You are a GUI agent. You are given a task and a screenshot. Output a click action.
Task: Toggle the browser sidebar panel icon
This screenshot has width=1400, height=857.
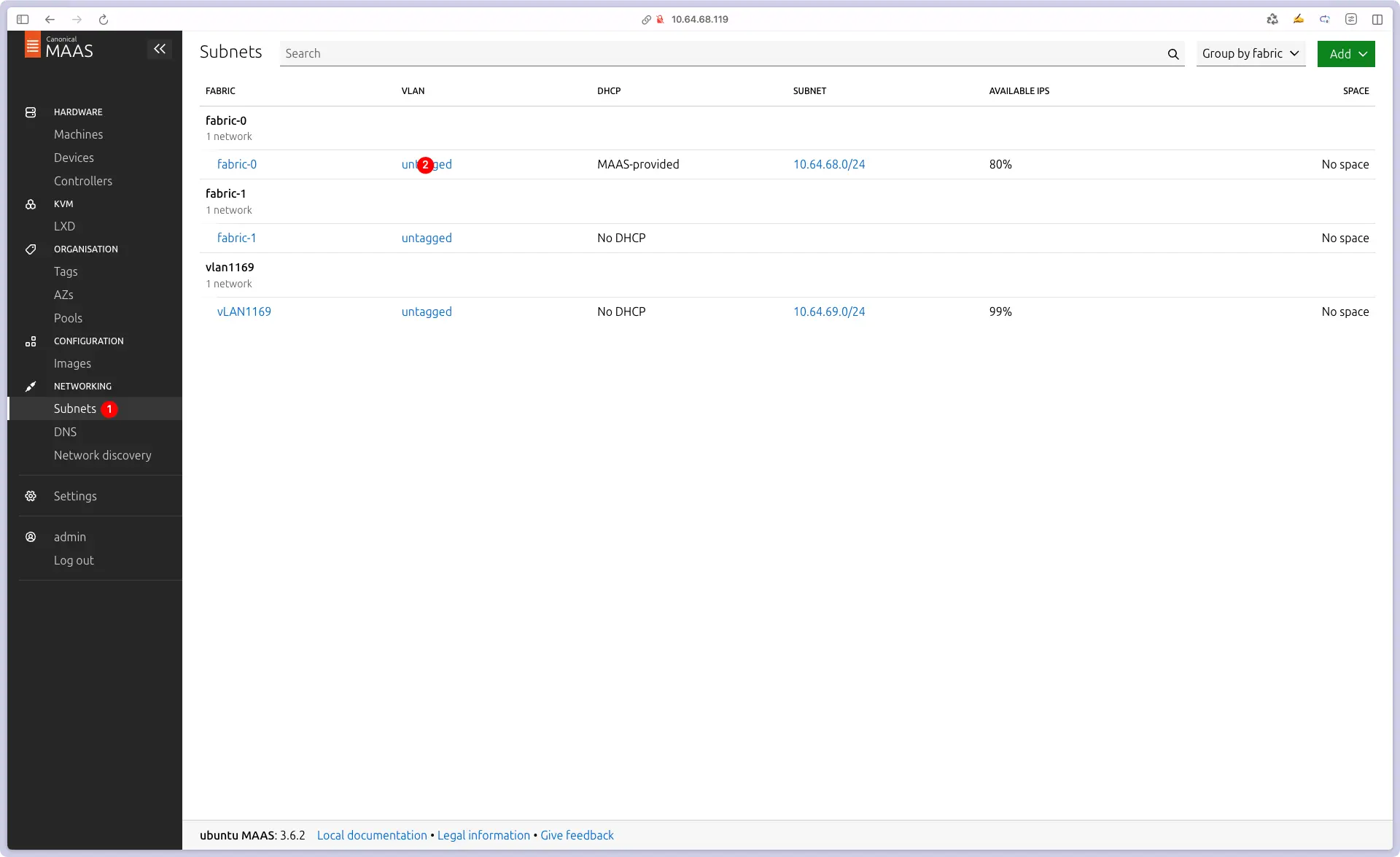(x=23, y=20)
